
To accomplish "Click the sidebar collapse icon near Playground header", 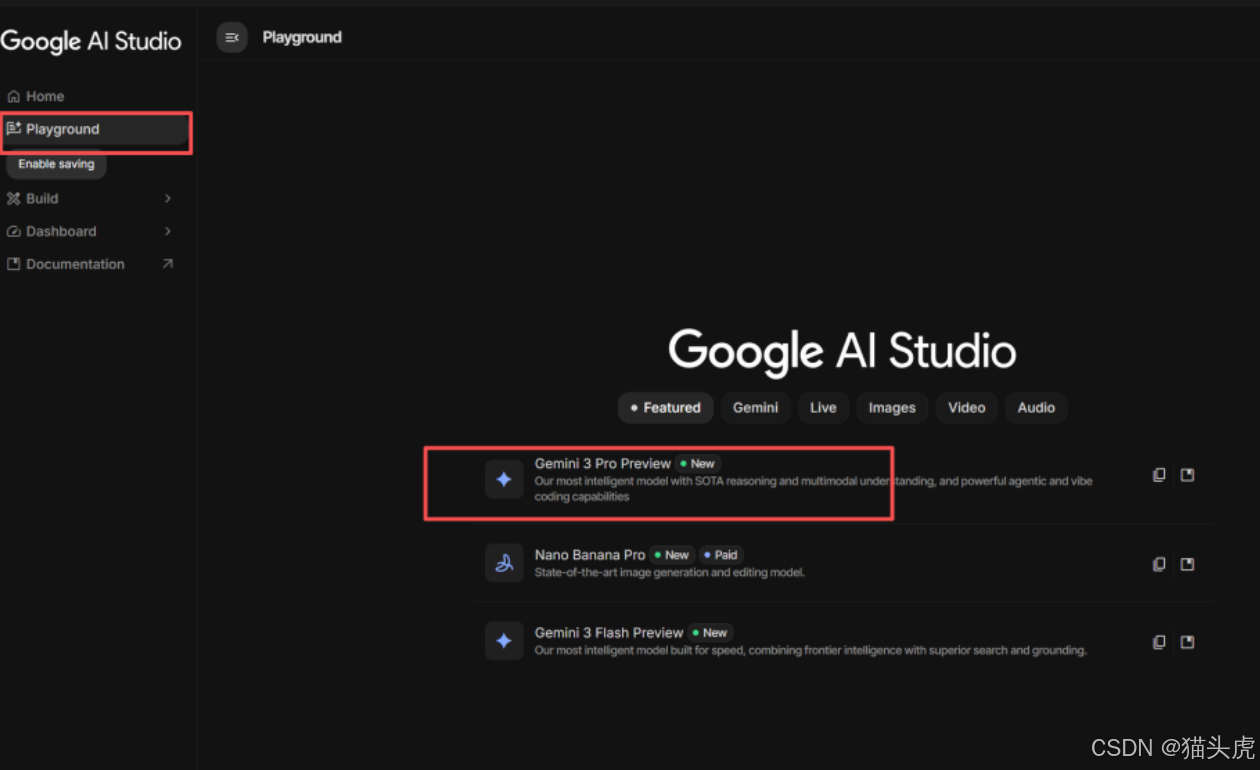I will [231, 37].
